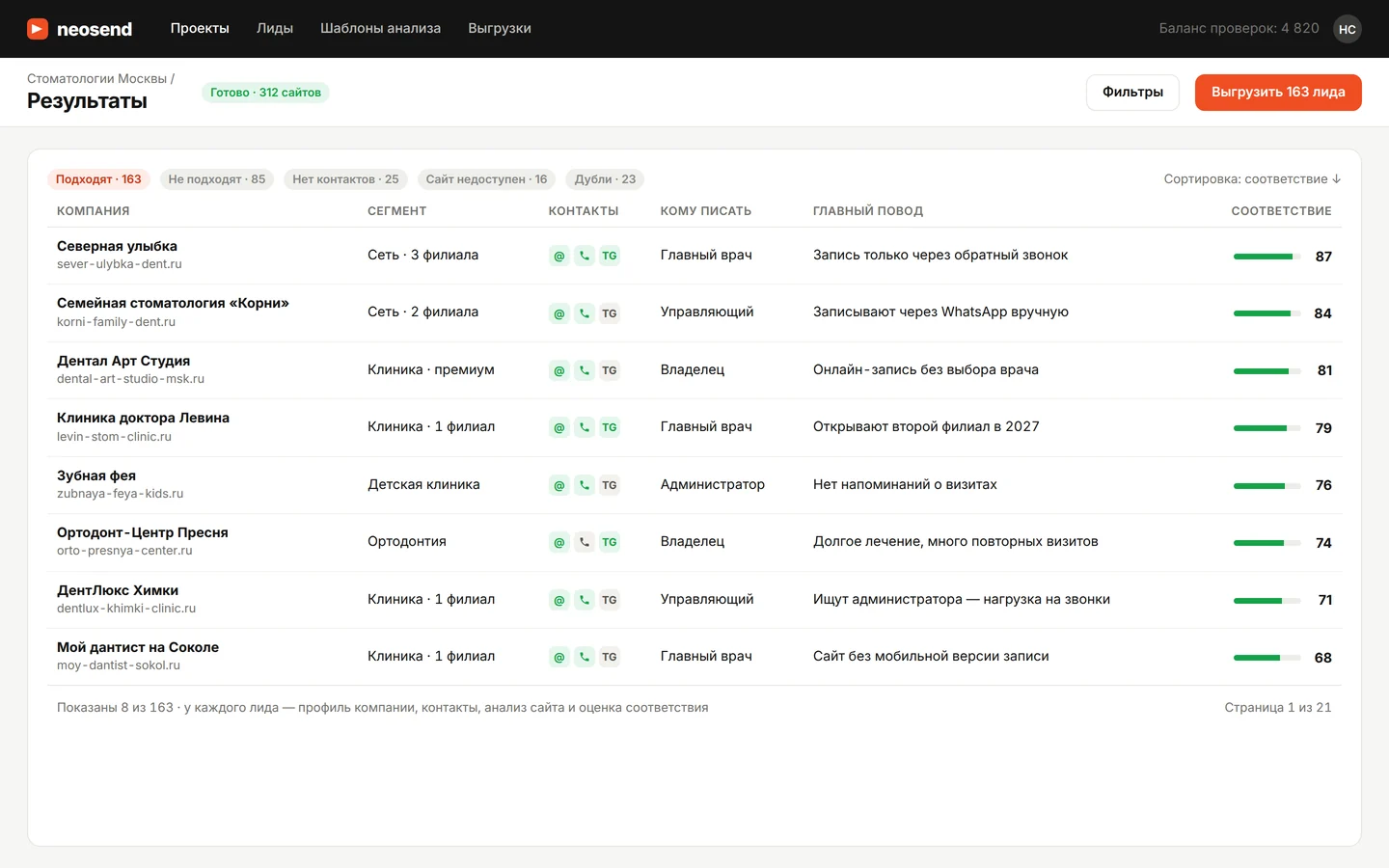Click phone icon for Северная улыбка
Viewport: 1389px width, 868px height.
tap(585, 256)
